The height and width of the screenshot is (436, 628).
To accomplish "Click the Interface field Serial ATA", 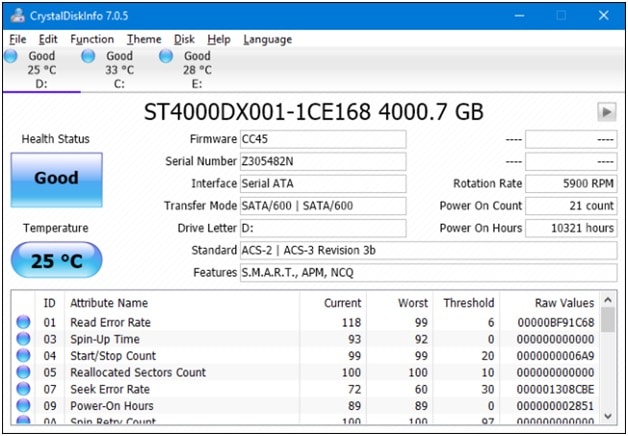I will pos(323,183).
